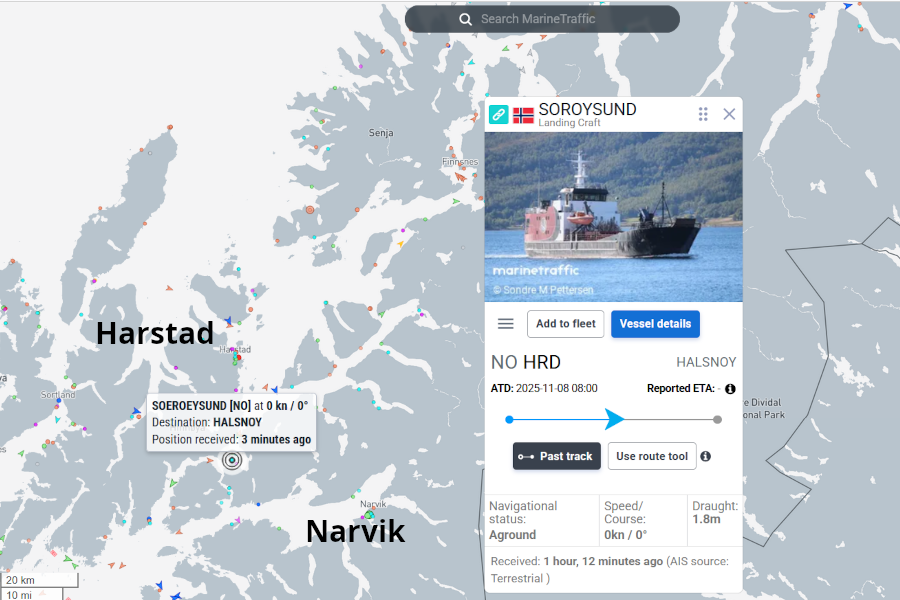Click the info icon beside Use route tool
This screenshot has width=900, height=600.
[x=706, y=456]
